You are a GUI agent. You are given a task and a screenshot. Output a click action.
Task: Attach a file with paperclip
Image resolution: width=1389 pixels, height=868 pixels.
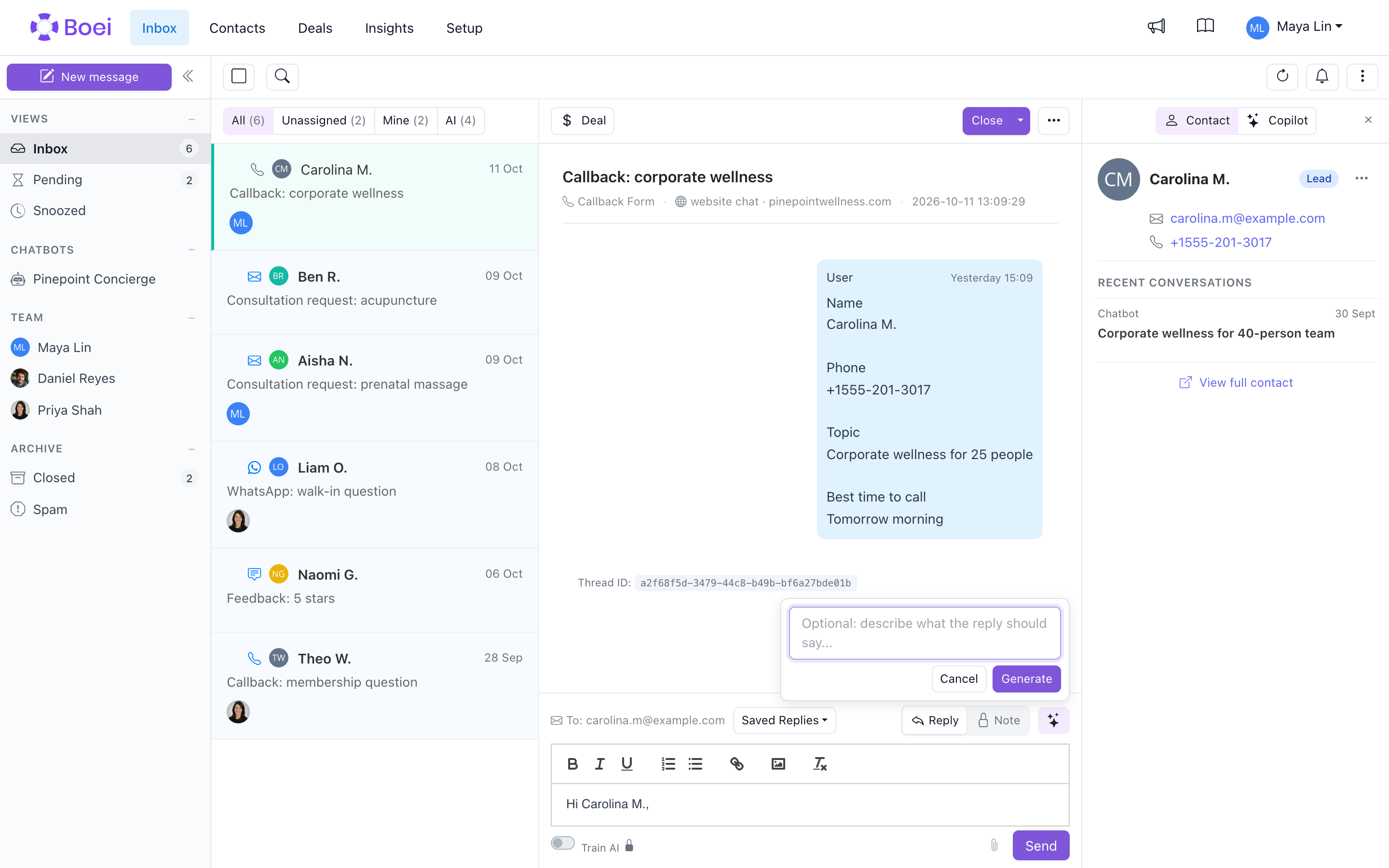[x=994, y=845]
